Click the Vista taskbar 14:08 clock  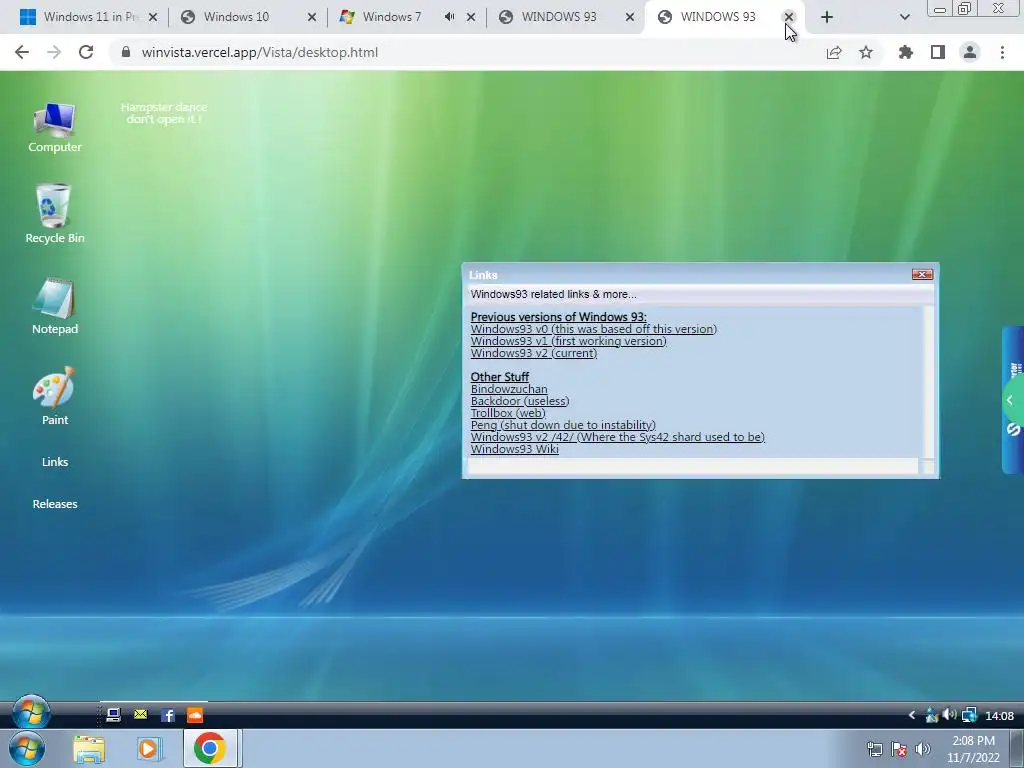(999, 716)
